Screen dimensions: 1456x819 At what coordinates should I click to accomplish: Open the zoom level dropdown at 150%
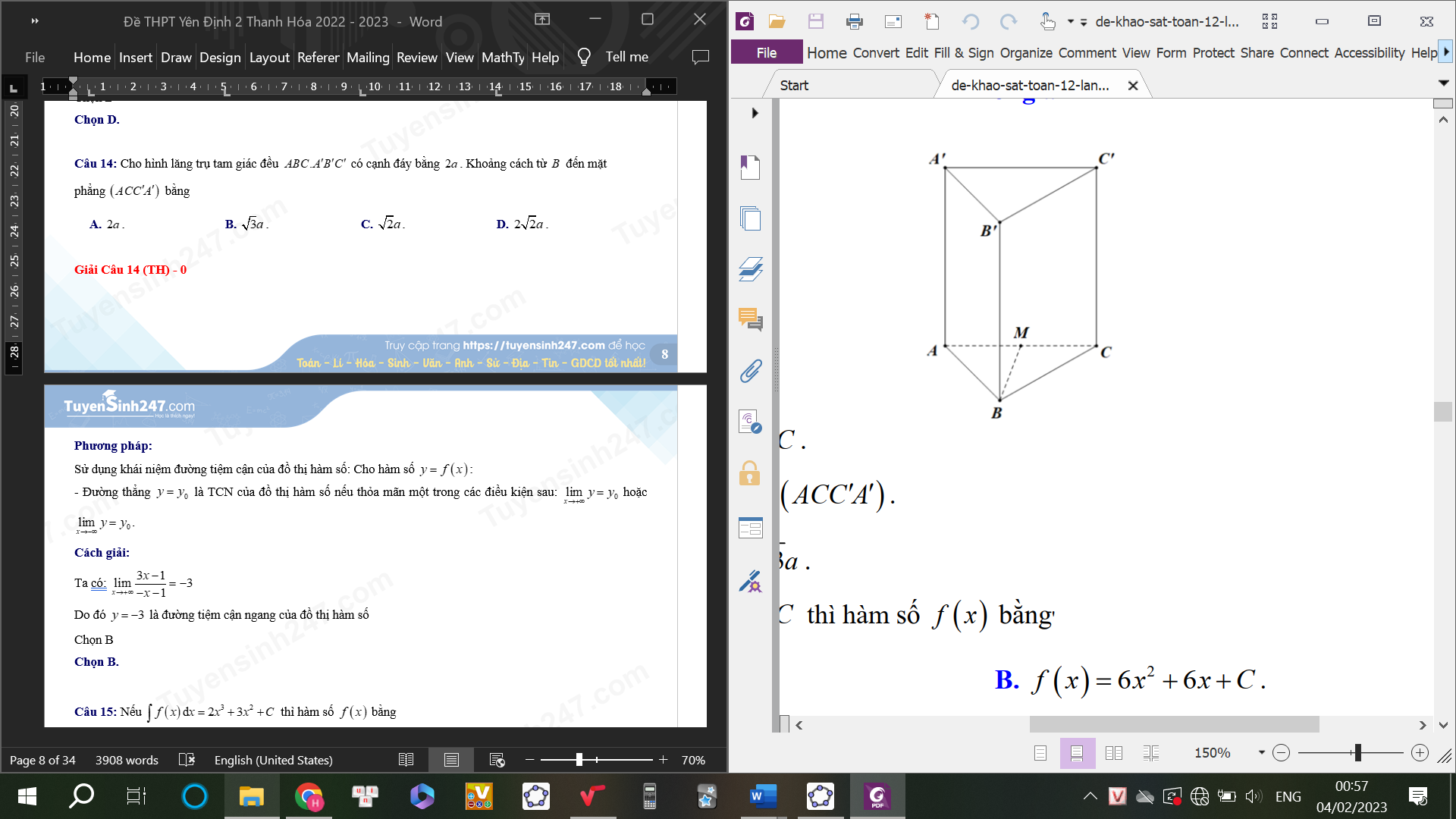click(x=1261, y=753)
